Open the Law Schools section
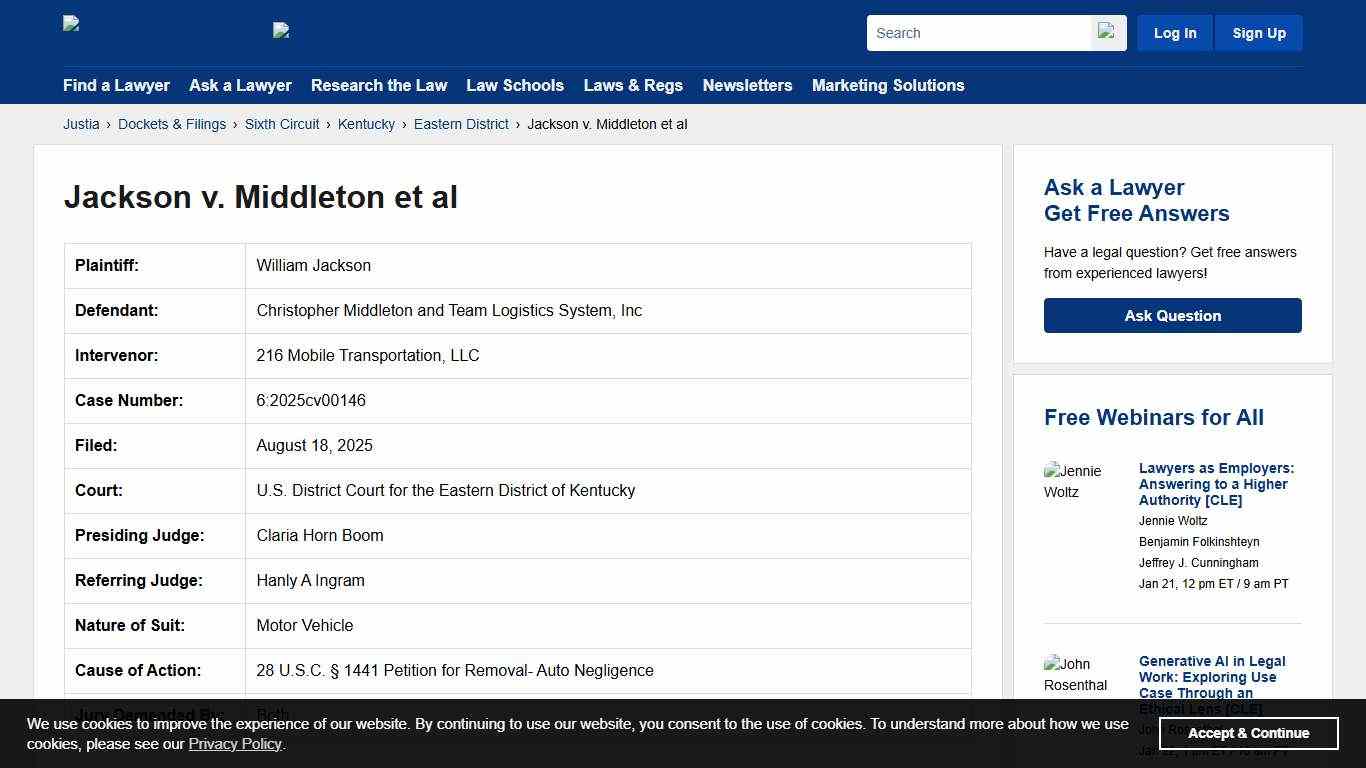This screenshot has width=1366, height=768. click(x=515, y=86)
